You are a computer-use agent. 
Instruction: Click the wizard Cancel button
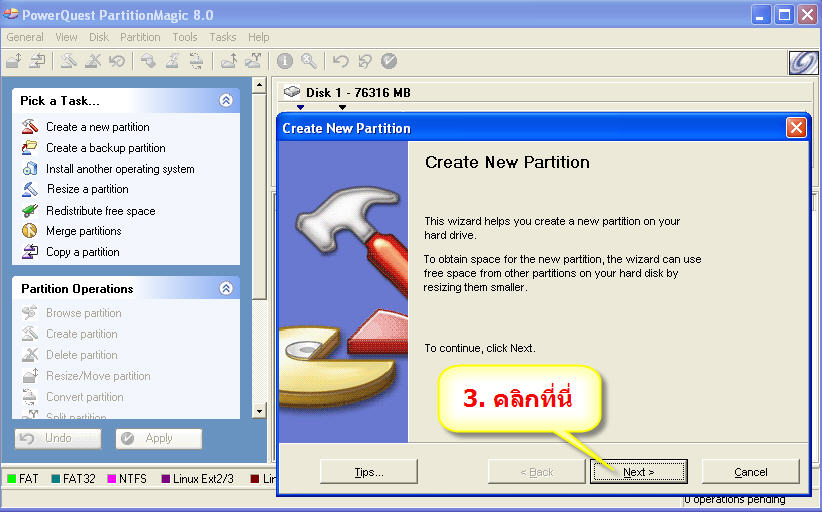tap(751, 472)
